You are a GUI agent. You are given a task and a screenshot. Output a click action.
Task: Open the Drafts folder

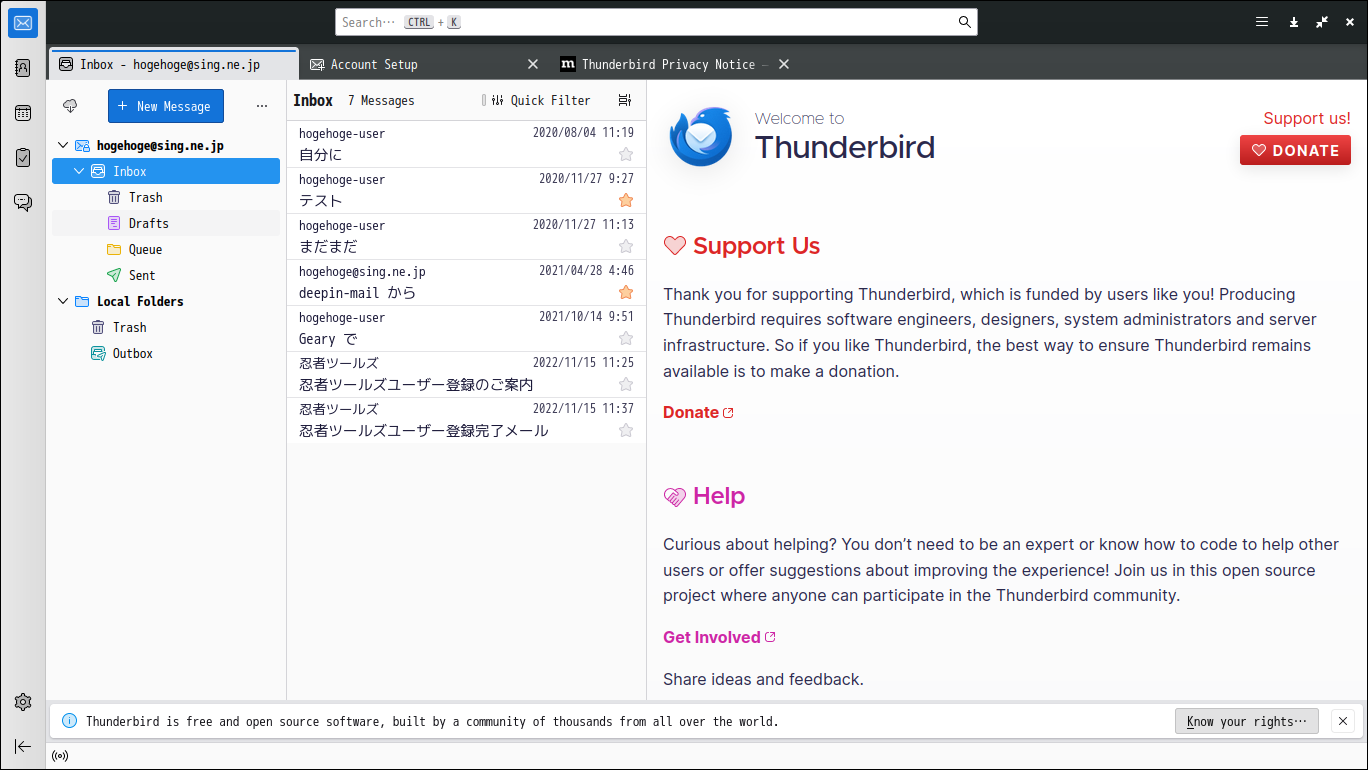point(166,223)
